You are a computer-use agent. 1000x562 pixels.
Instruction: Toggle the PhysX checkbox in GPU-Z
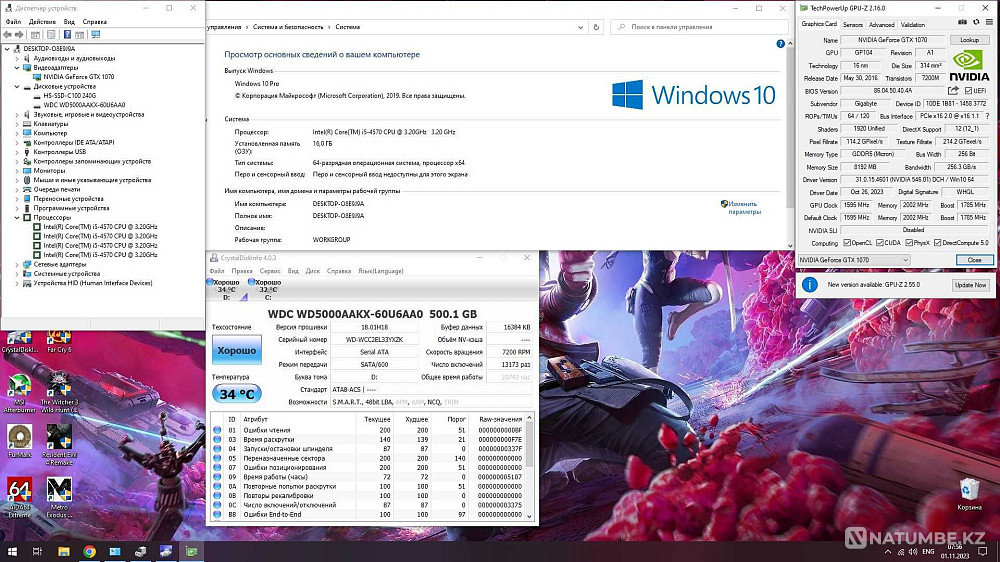click(x=909, y=243)
